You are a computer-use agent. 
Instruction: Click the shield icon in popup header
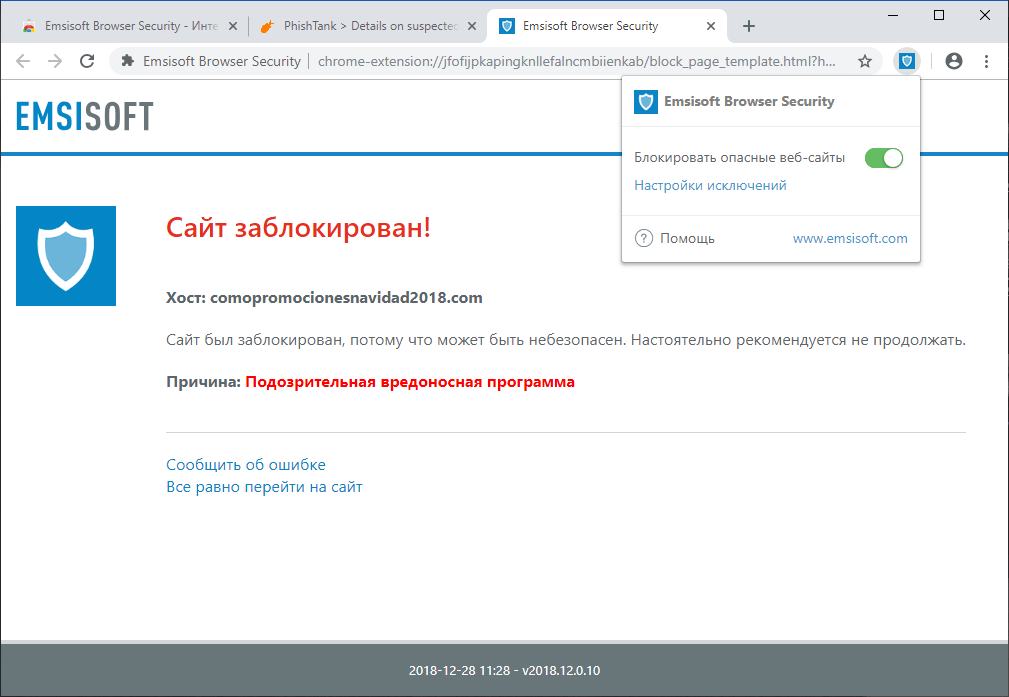(645, 102)
